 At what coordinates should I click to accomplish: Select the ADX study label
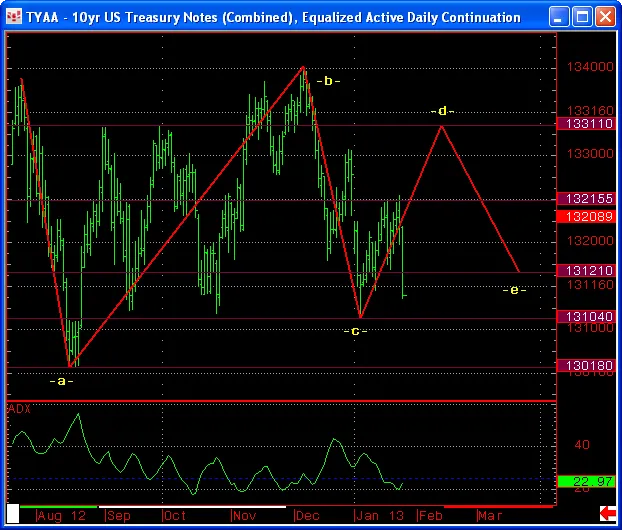[x=19, y=408]
